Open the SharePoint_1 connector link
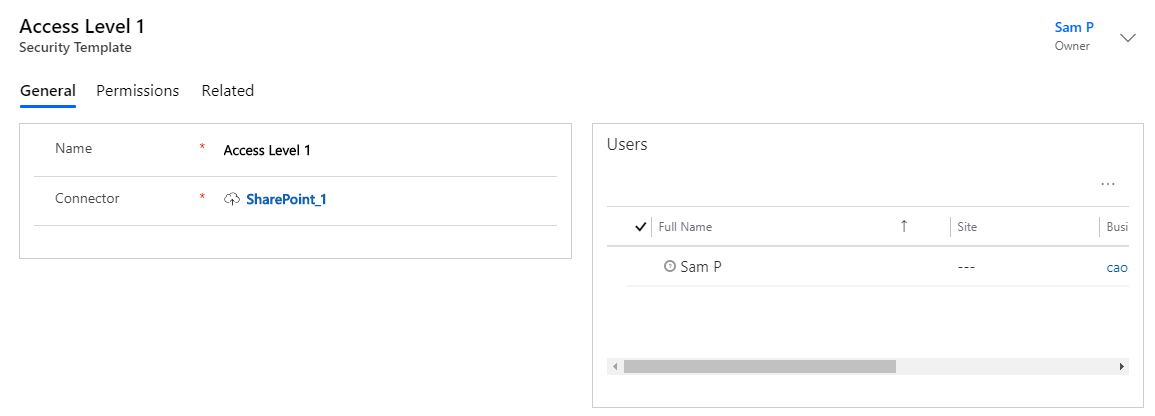This screenshot has width=1155, height=416. [287, 199]
